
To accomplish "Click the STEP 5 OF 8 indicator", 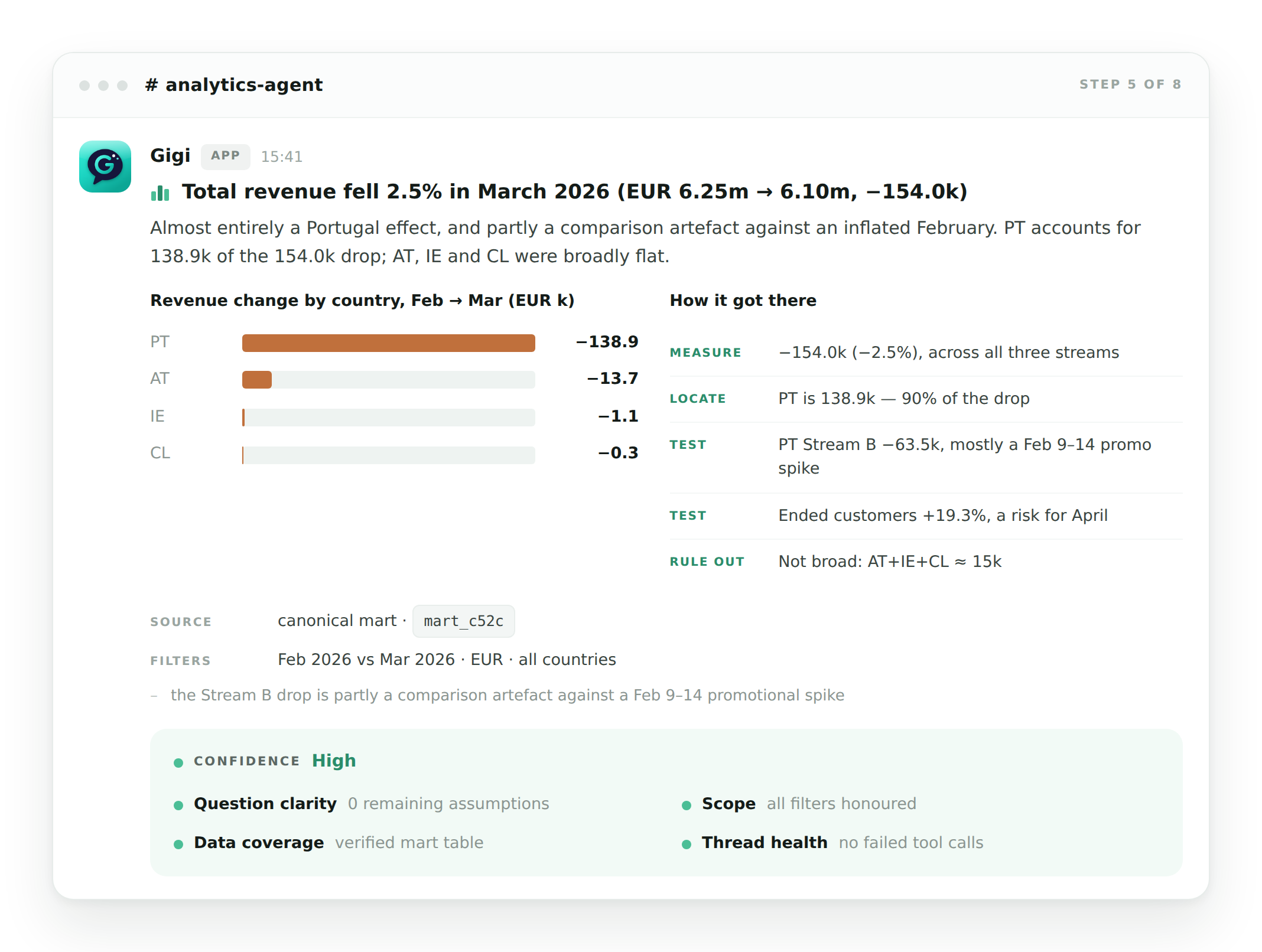I will pos(1130,84).
